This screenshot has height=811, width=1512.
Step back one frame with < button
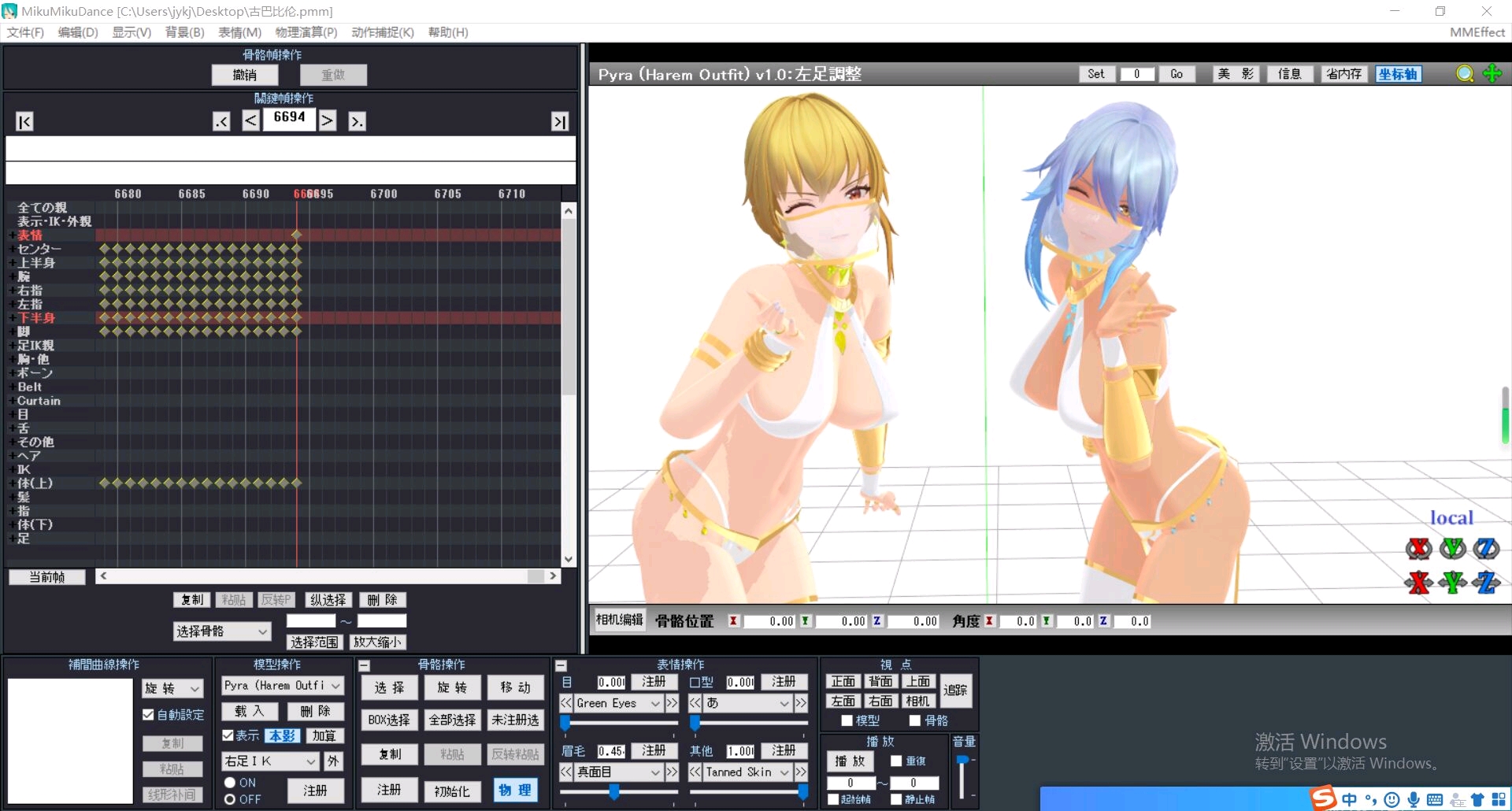coord(250,120)
